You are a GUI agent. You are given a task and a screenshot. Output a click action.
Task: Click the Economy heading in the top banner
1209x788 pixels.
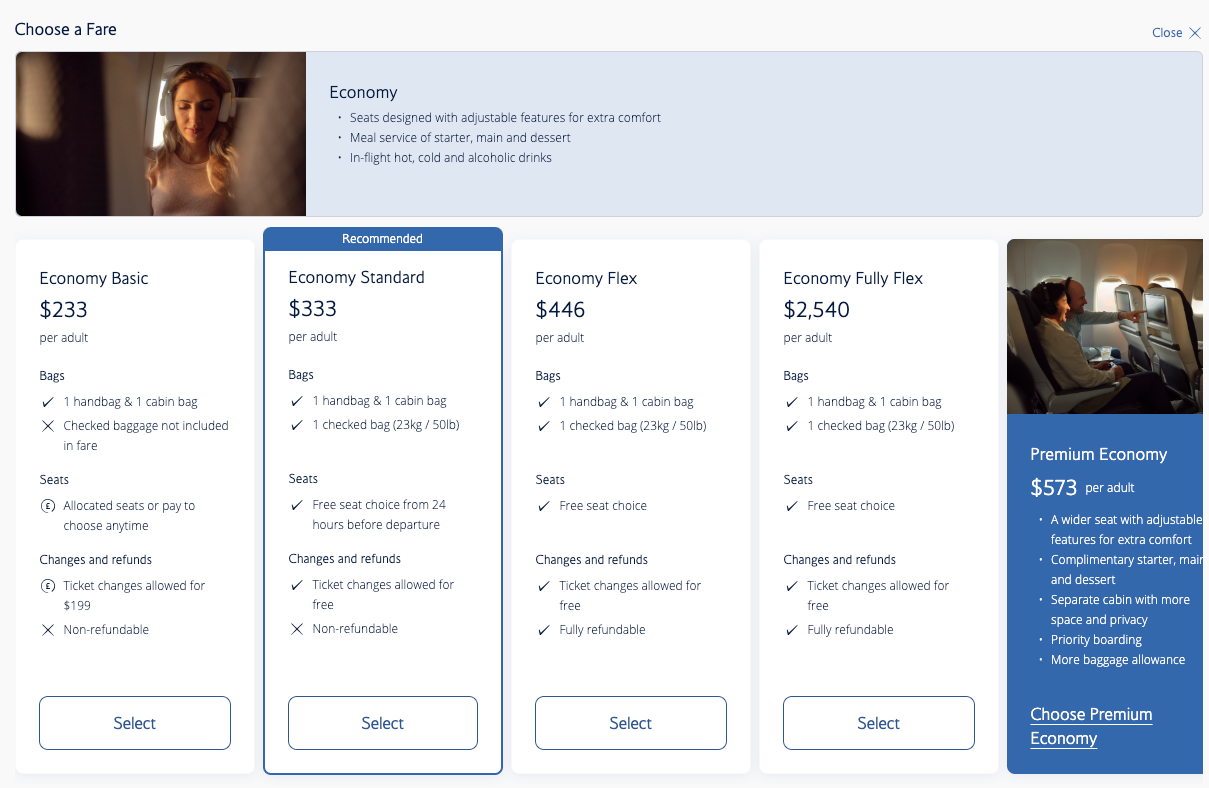363,92
